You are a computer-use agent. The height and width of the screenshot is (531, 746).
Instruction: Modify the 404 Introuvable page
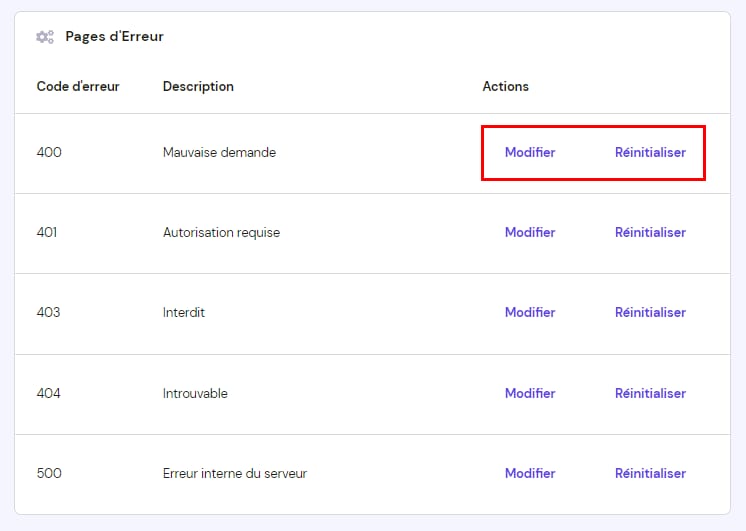point(529,394)
